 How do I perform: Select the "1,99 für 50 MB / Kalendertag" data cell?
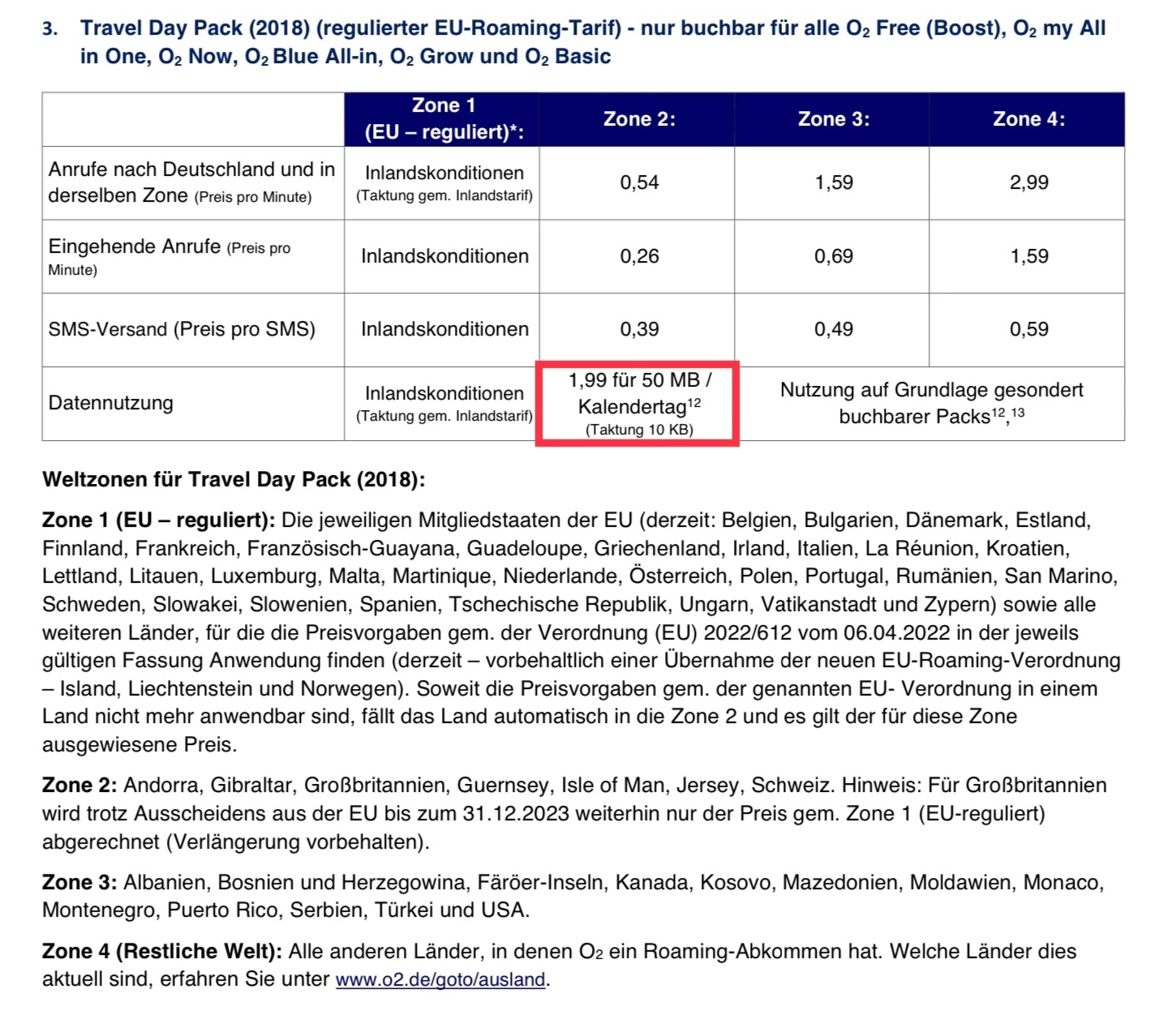[637, 404]
